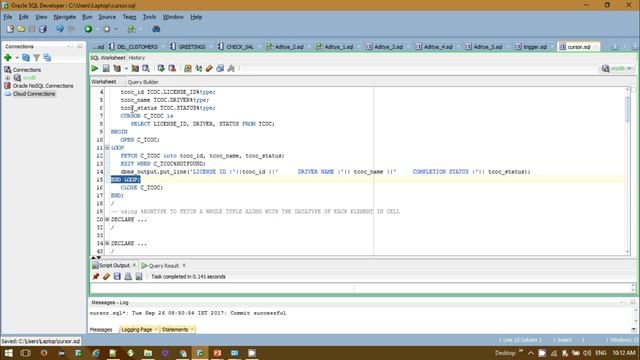Open the History tab next to SQL Worksheet

point(137,58)
